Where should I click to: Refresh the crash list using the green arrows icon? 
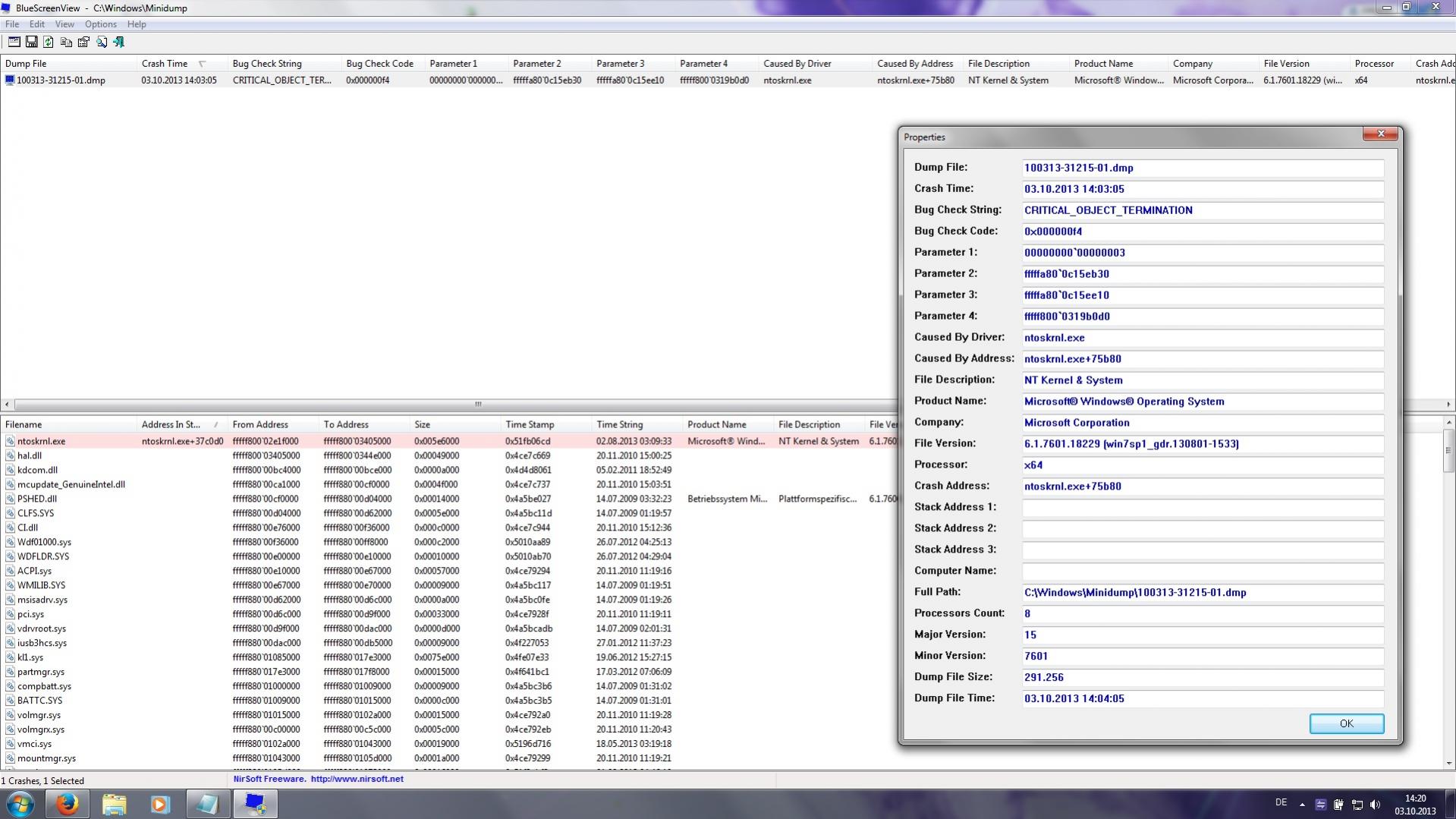pyautogui.click(x=49, y=43)
